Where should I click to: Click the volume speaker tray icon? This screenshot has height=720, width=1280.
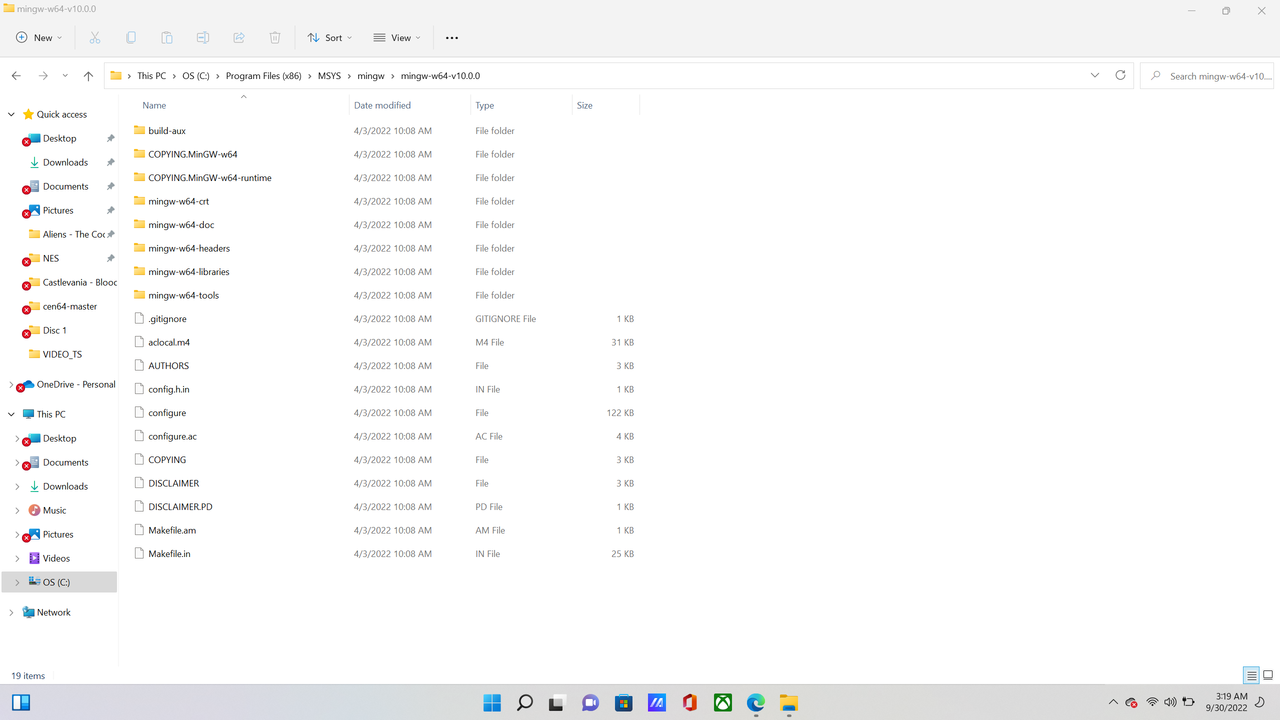pyautogui.click(x=1170, y=703)
